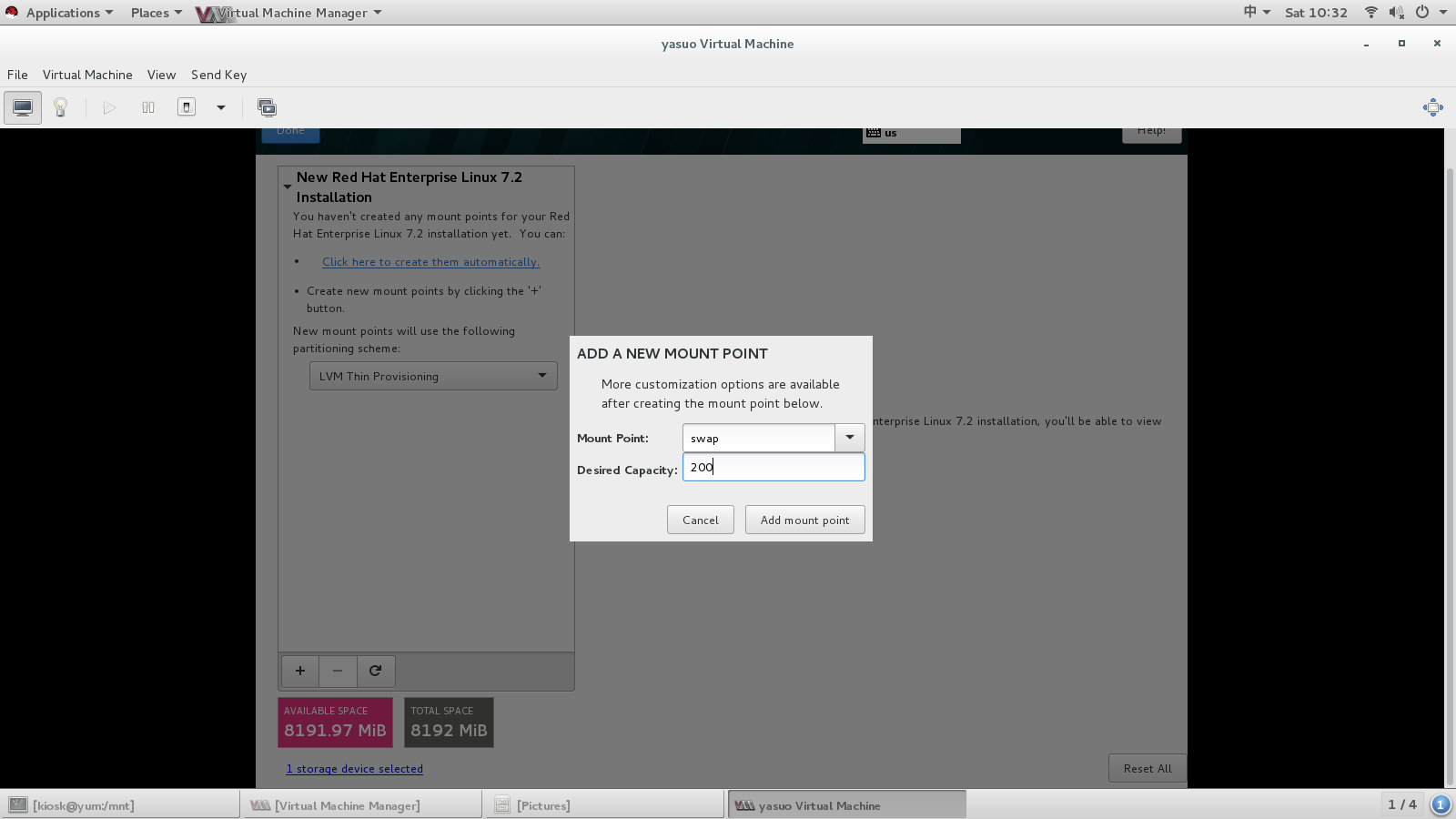Open the Send Key menu
The width and height of the screenshot is (1456, 819).
coord(218,75)
